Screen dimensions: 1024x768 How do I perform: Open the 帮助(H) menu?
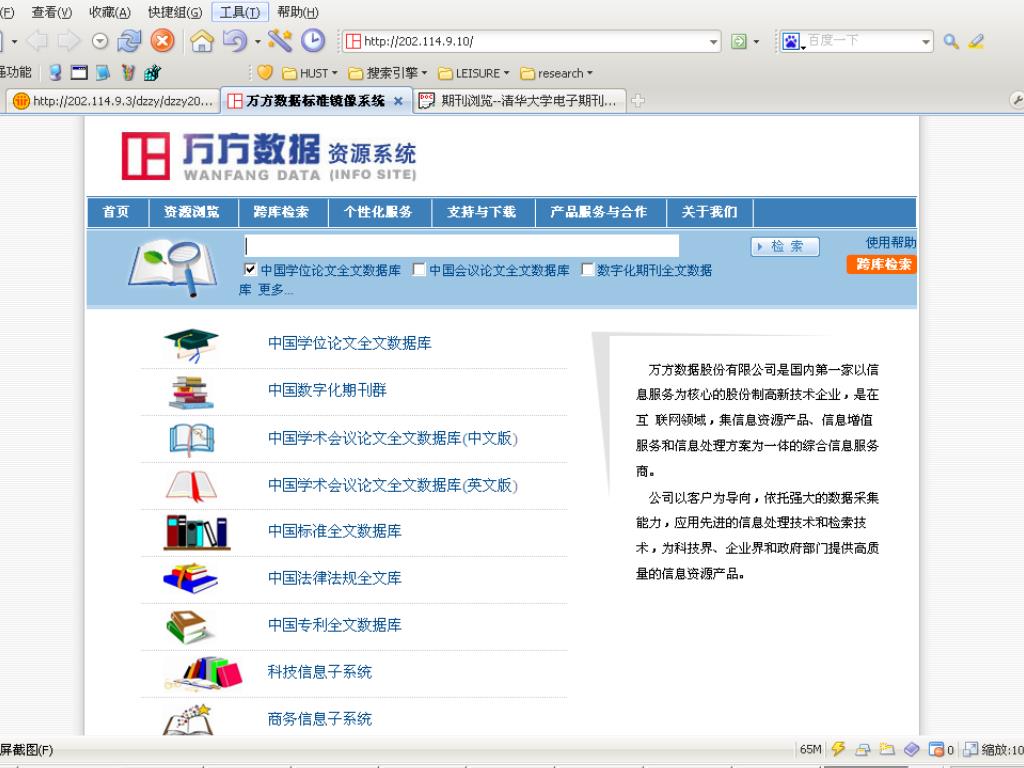click(298, 12)
